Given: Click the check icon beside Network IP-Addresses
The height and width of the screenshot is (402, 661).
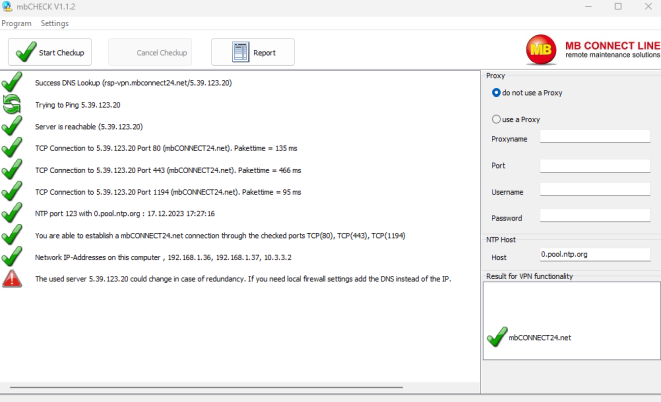Looking at the screenshot, I should pyautogui.click(x=12, y=257).
